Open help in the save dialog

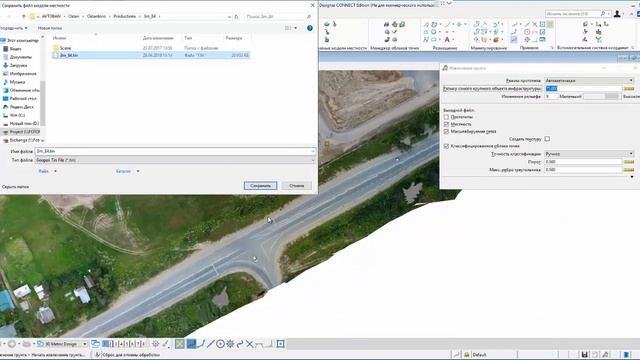pos(310,28)
